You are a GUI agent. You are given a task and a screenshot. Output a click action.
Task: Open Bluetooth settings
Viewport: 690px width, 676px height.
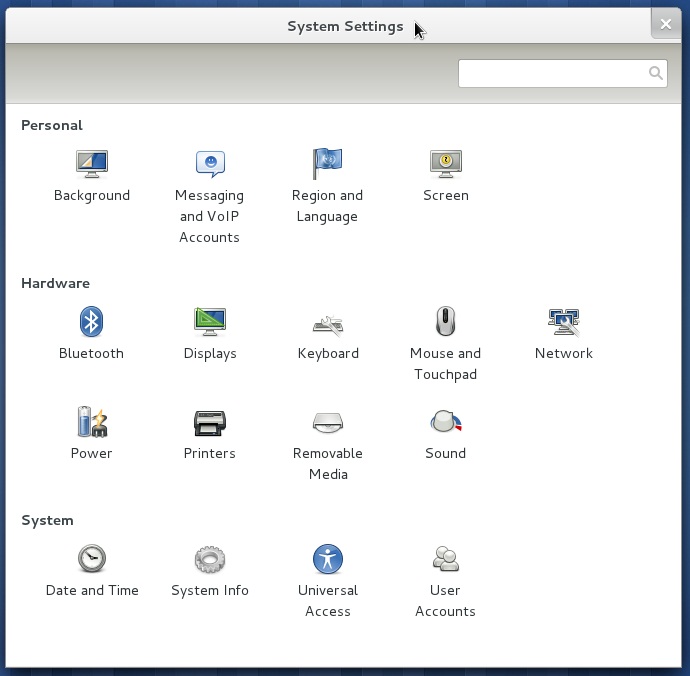[92, 322]
